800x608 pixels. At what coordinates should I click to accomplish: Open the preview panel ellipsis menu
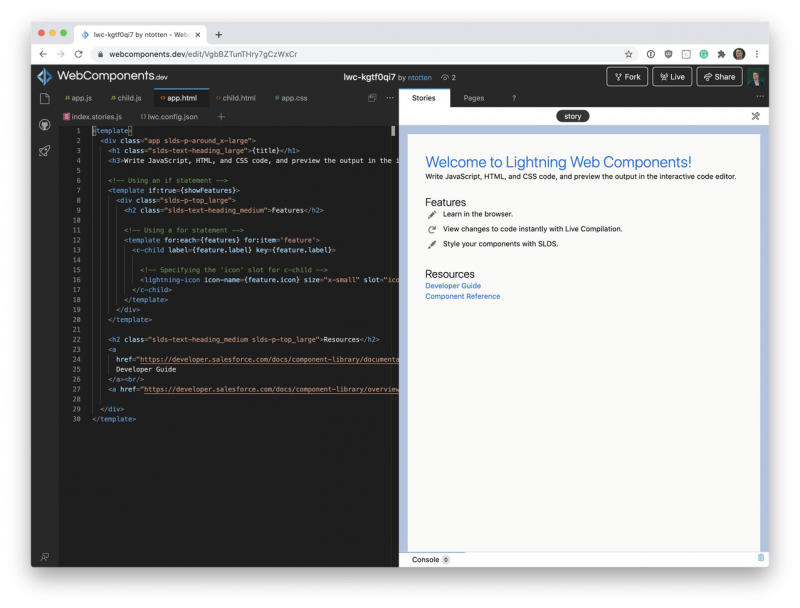tap(760, 96)
